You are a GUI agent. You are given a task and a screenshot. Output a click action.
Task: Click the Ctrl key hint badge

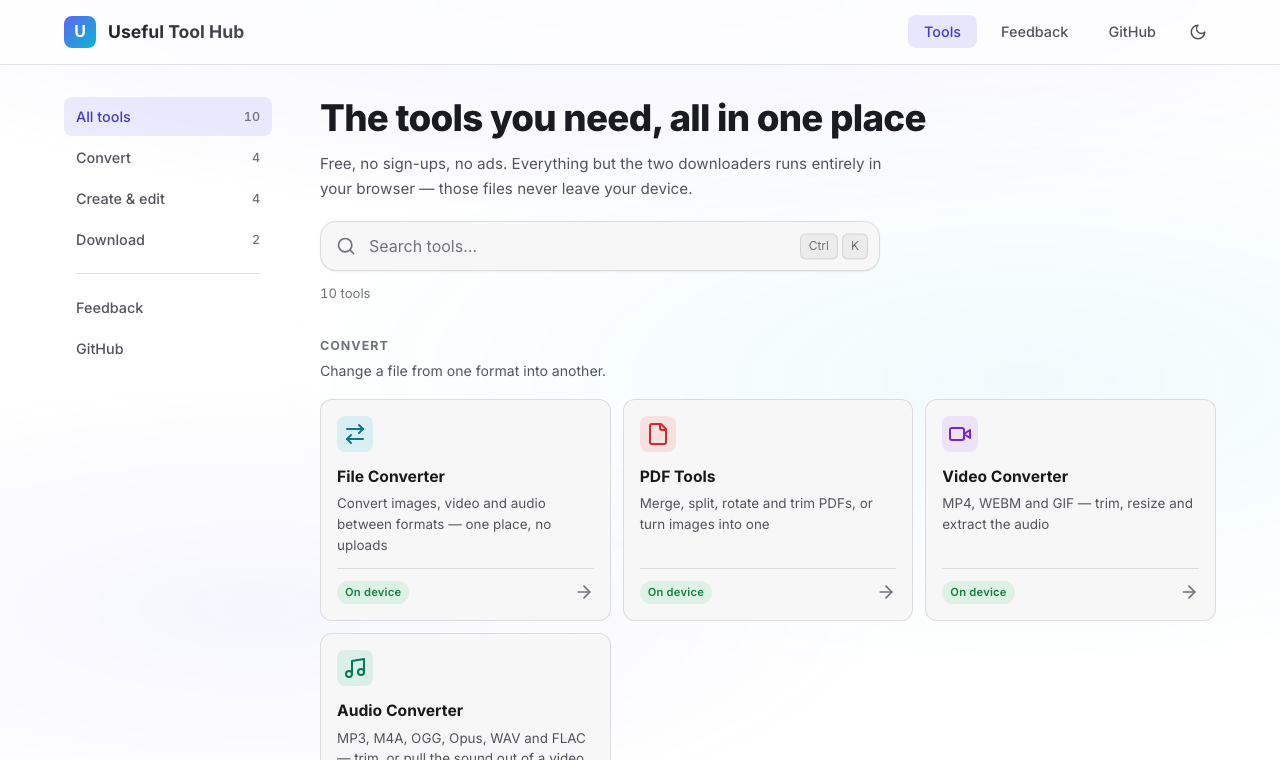point(819,246)
